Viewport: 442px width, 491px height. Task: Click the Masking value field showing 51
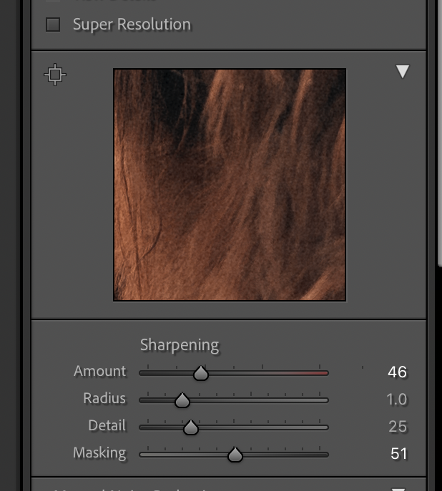coord(399,454)
